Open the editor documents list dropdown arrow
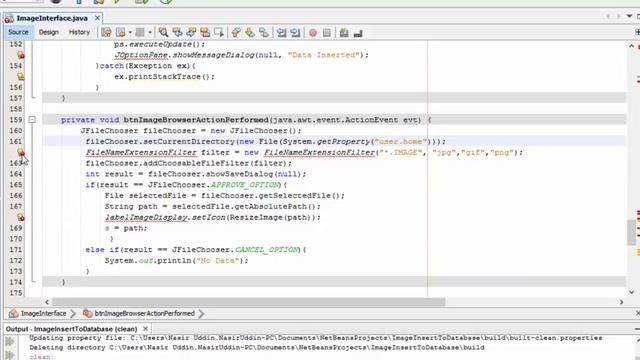Screen dimensions: 640x360 pos(629,16)
